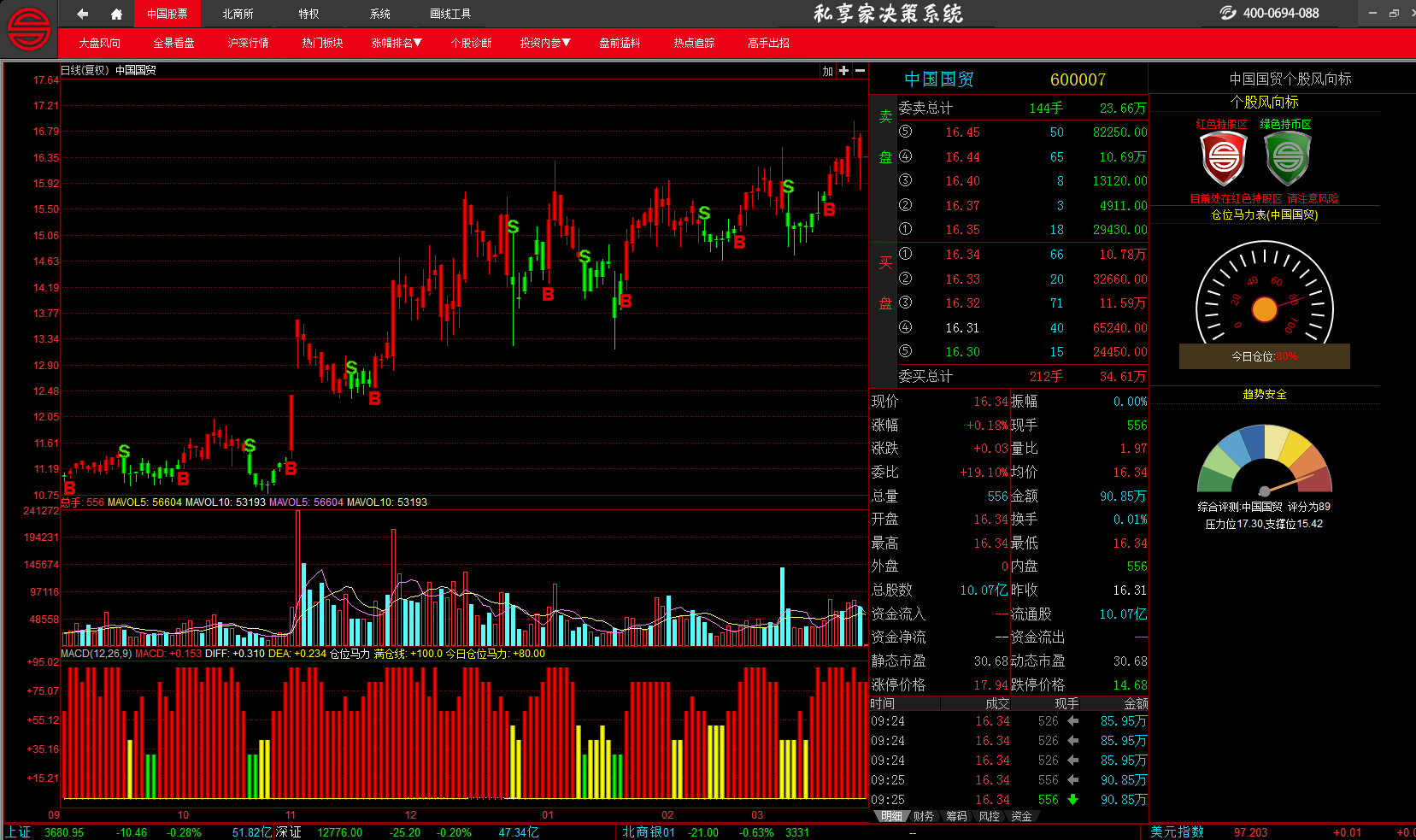Select the 明细 tab
1416x840 pixels.
pyautogui.click(x=891, y=816)
